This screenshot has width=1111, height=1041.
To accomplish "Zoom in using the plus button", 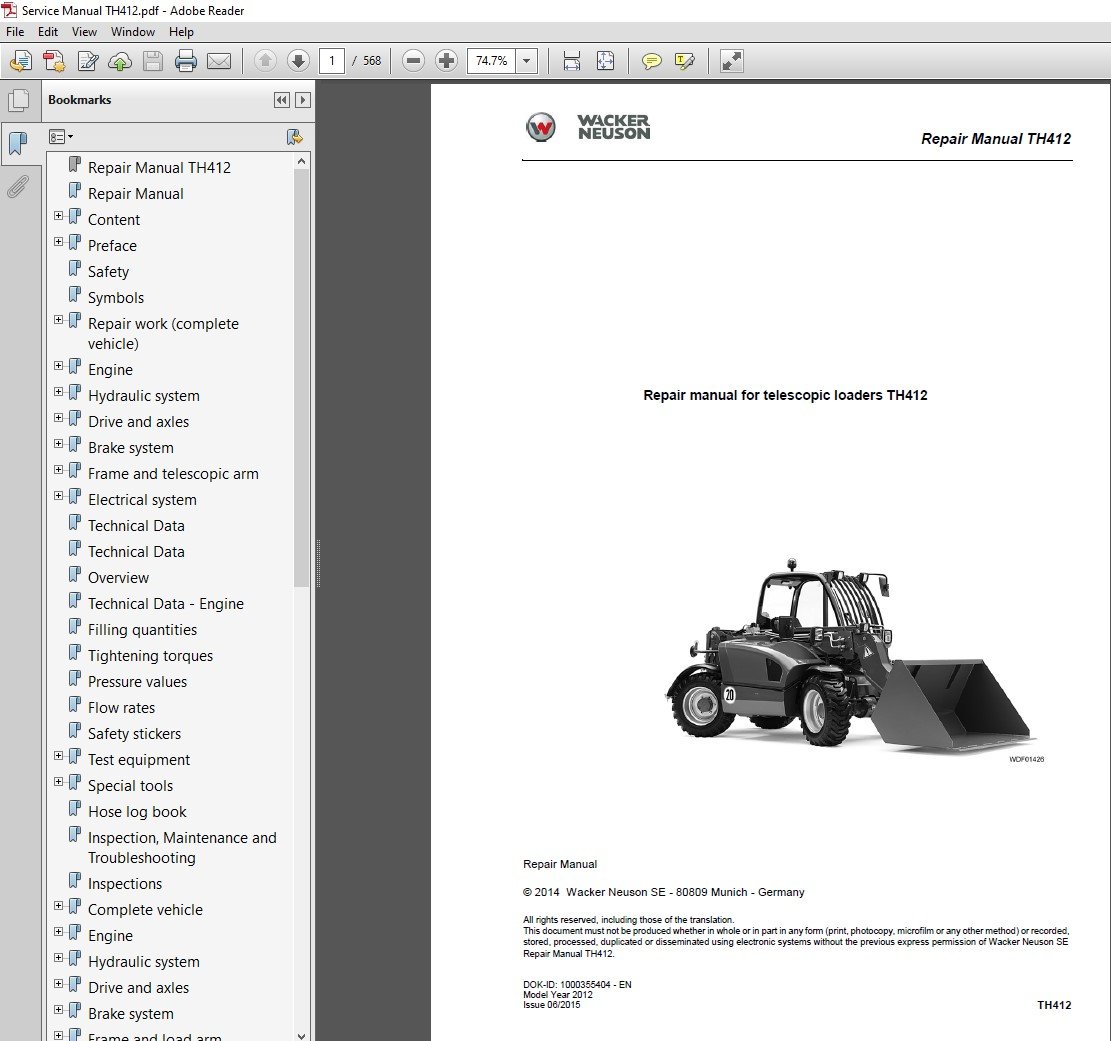I will point(446,61).
